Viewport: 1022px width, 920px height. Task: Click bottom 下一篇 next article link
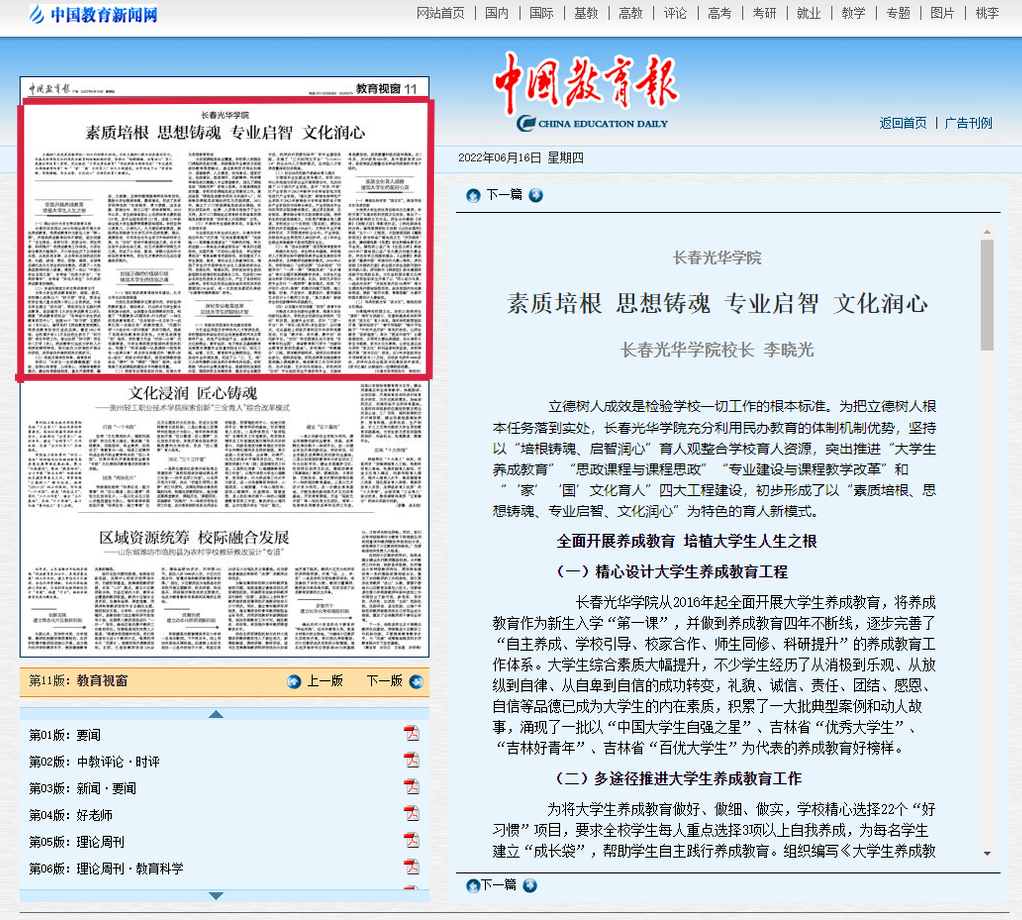tap(499, 885)
